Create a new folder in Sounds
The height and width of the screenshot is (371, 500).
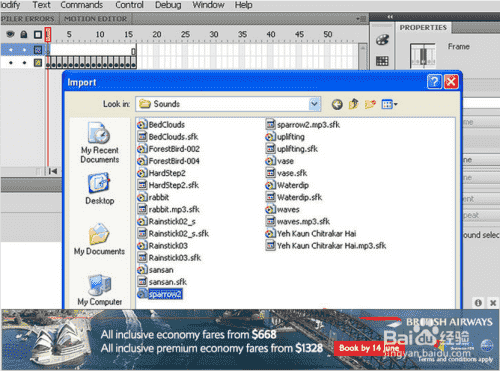[x=370, y=104]
